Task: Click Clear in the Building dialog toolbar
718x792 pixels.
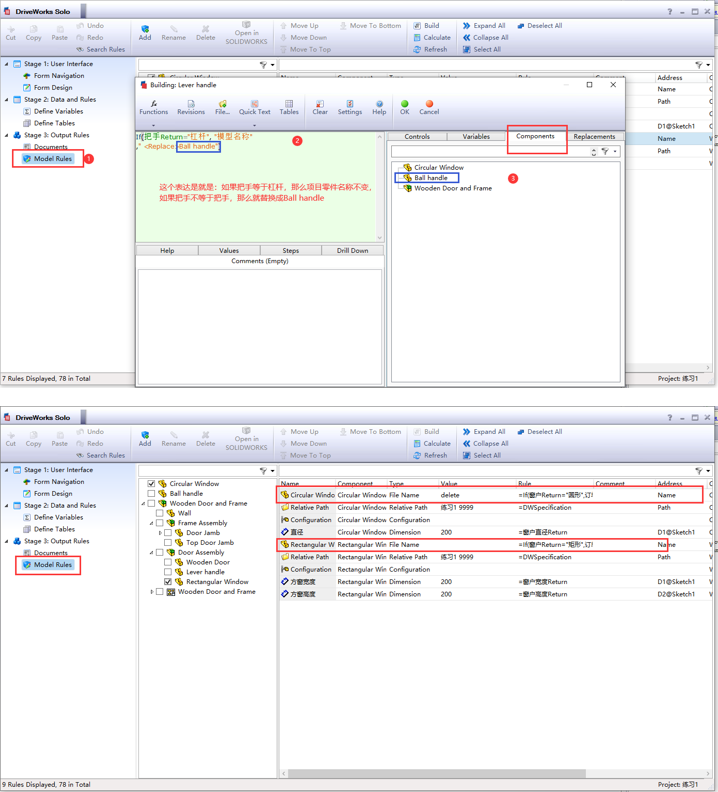Action: tap(320, 107)
